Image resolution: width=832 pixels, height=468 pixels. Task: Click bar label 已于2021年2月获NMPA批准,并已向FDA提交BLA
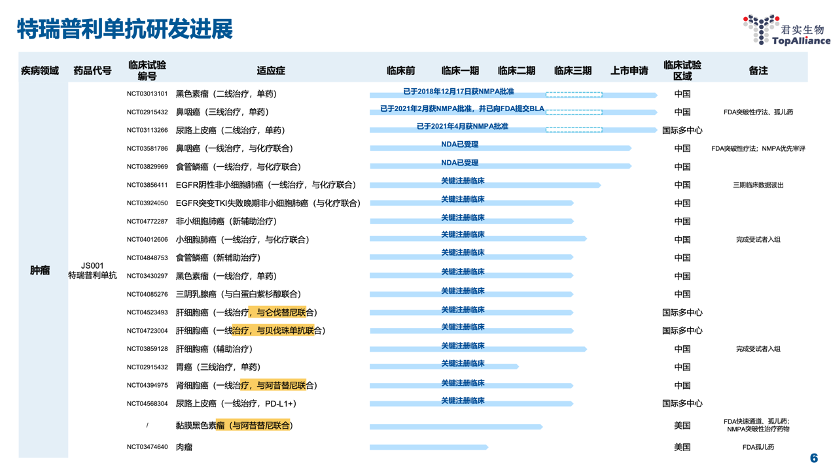tap(462, 108)
